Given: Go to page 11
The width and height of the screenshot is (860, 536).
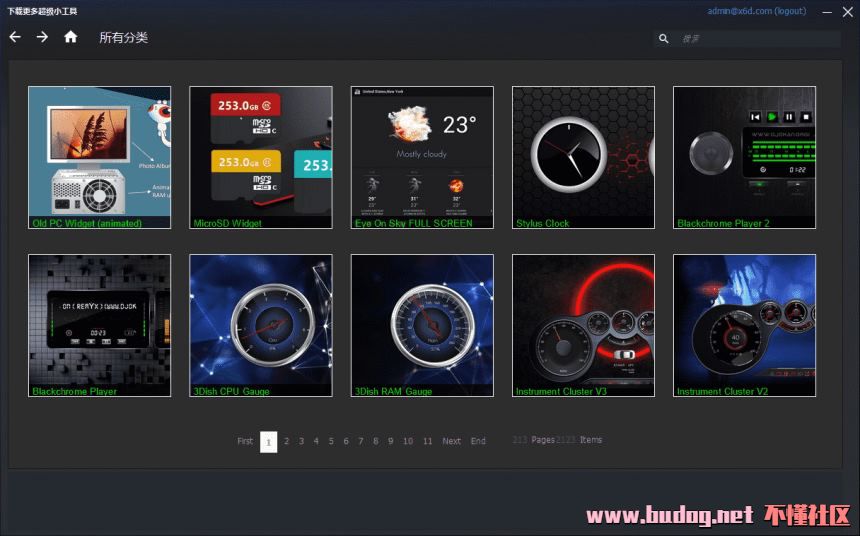Looking at the screenshot, I should 427,441.
